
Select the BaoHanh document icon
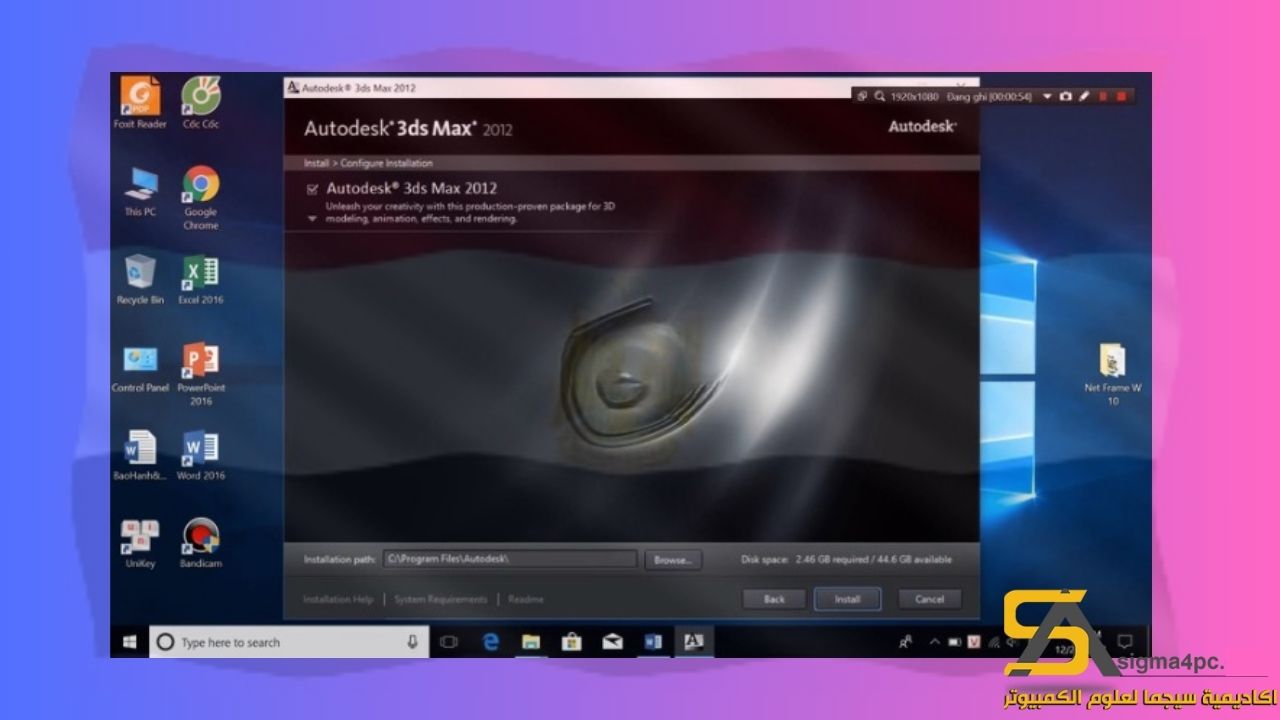click(x=140, y=455)
